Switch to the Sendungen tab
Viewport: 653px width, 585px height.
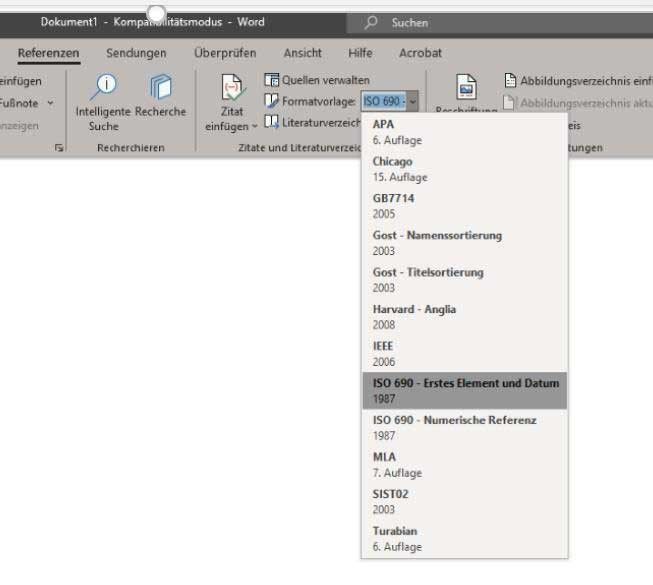coord(136,53)
